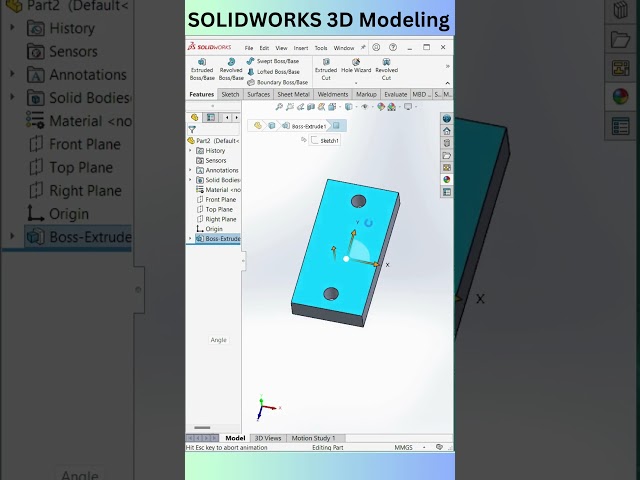640x480 pixels.
Task: Switch to the Weldments tab
Action: click(333, 94)
